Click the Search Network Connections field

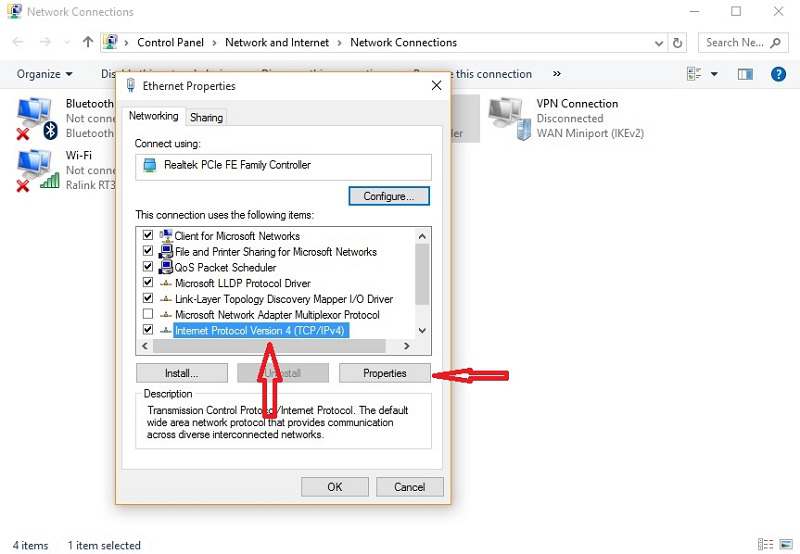coord(741,43)
